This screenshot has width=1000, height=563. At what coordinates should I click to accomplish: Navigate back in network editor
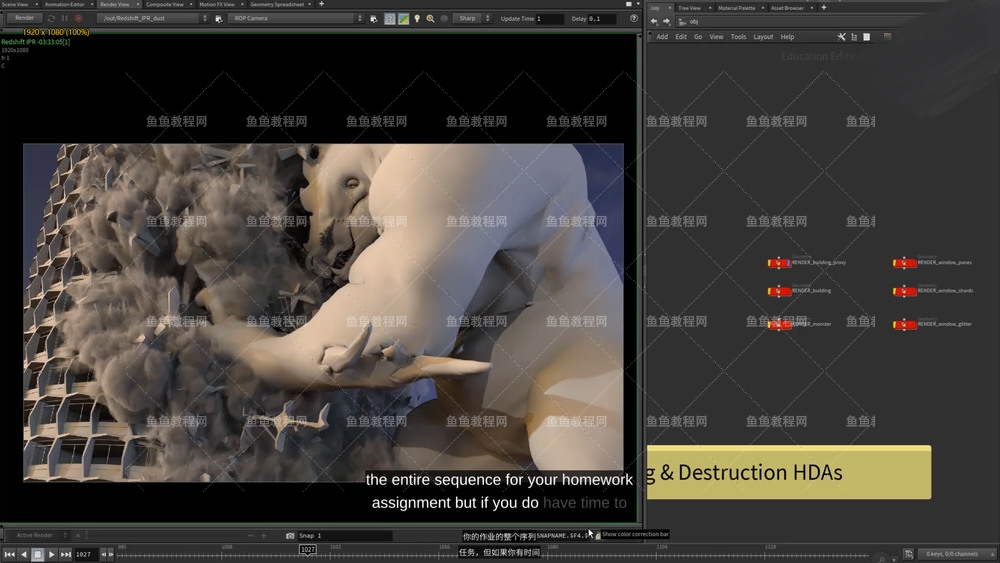(654, 21)
